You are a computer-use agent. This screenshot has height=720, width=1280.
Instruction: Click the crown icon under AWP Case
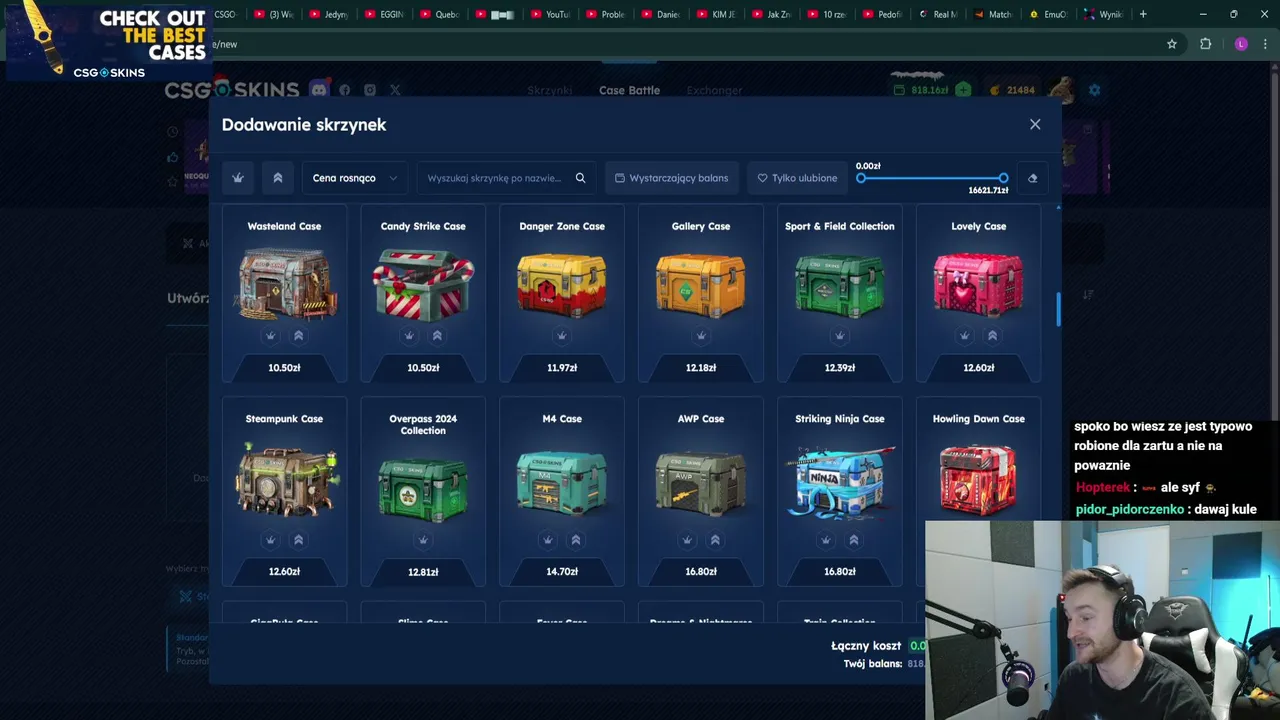[687, 540]
